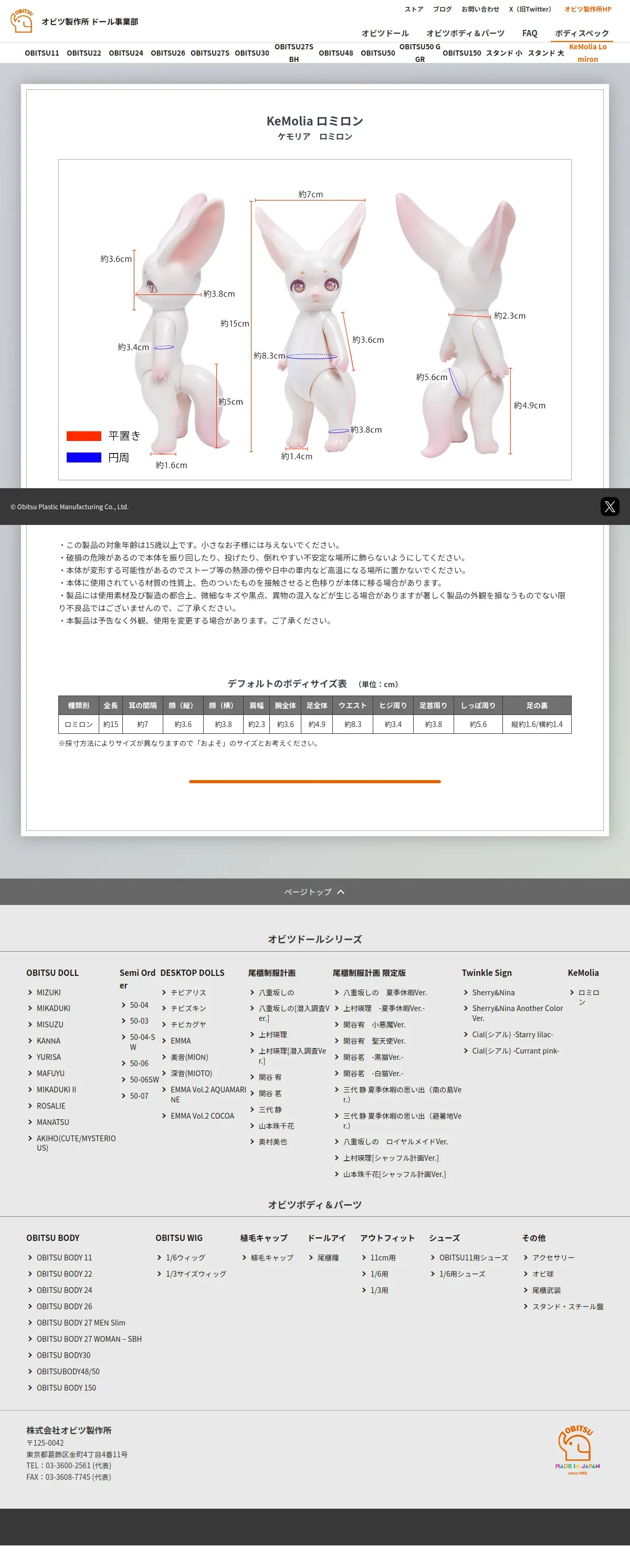Open MIZUKI doll link in the footer
The image size is (630, 1568).
(x=48, y=992)
